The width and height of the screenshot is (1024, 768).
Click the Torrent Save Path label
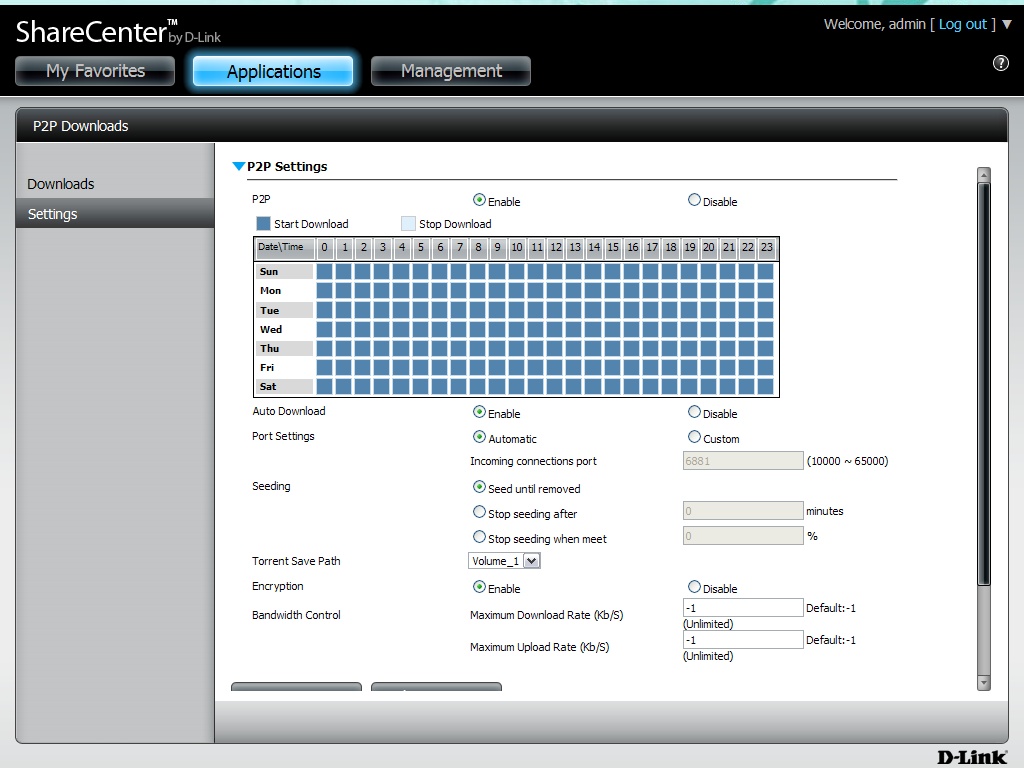(x=296, y=561)
